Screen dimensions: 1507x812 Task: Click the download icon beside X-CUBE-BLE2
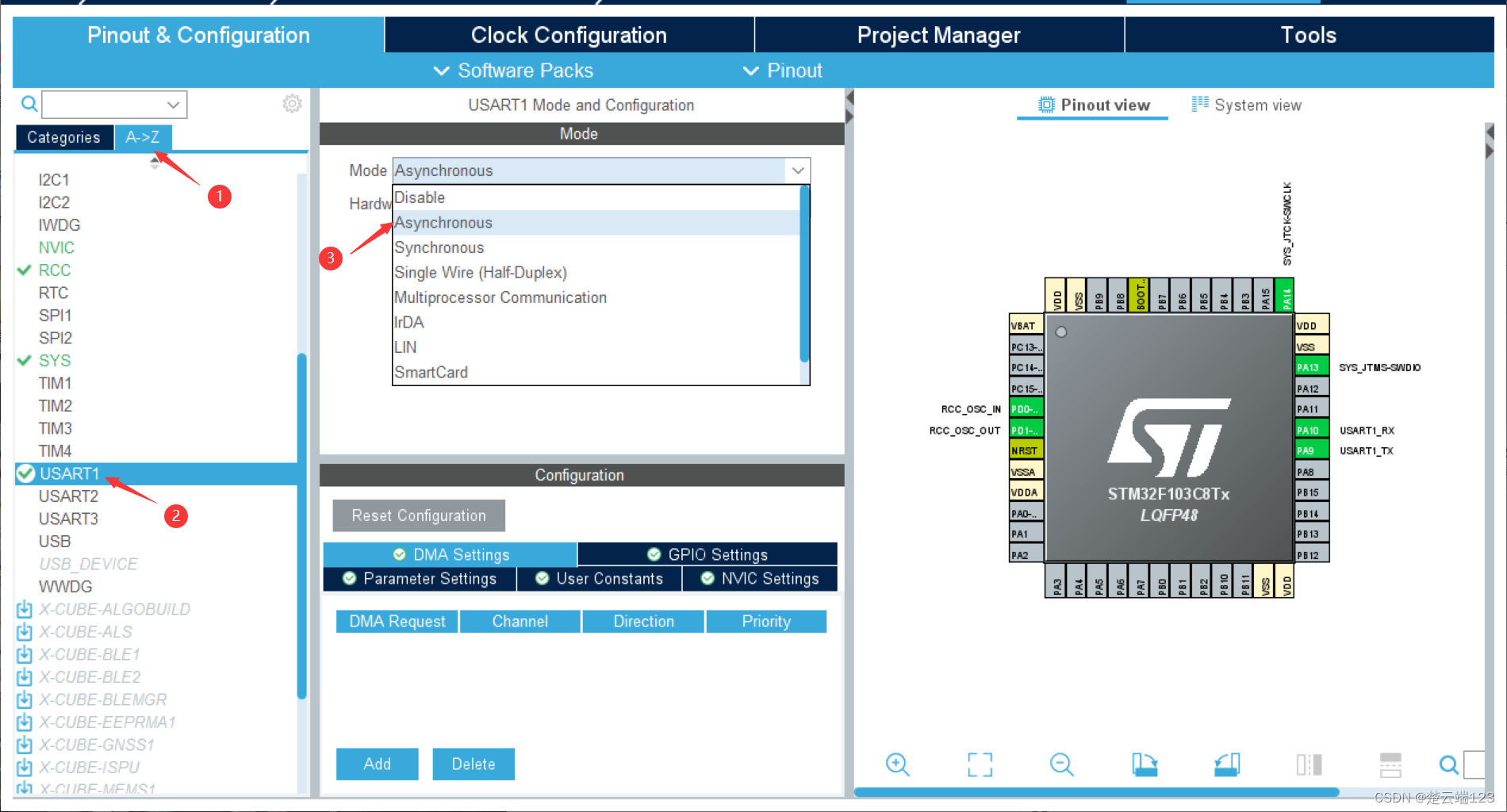[25, 677]
